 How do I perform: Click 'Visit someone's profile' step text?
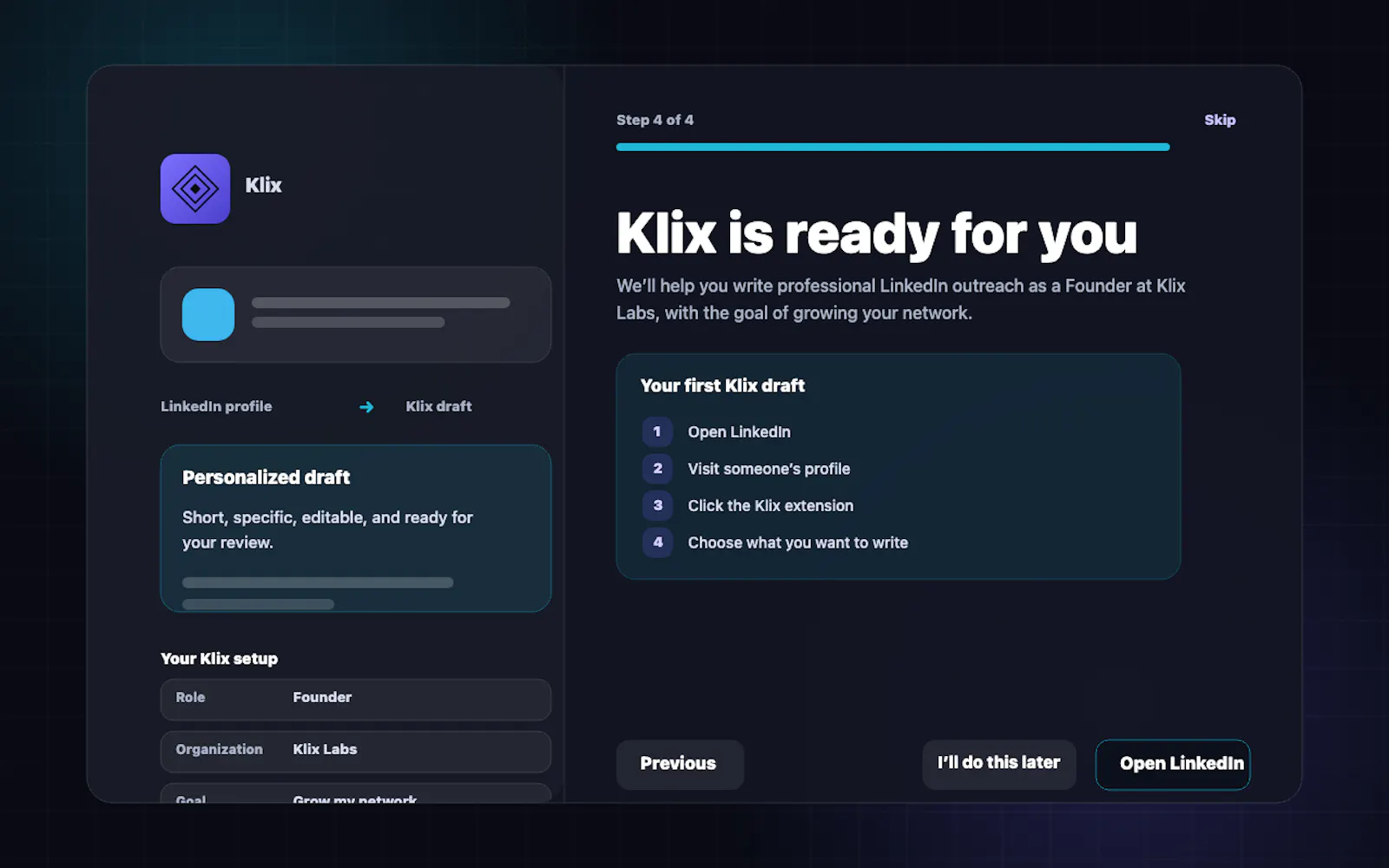(x=769, y=469)
